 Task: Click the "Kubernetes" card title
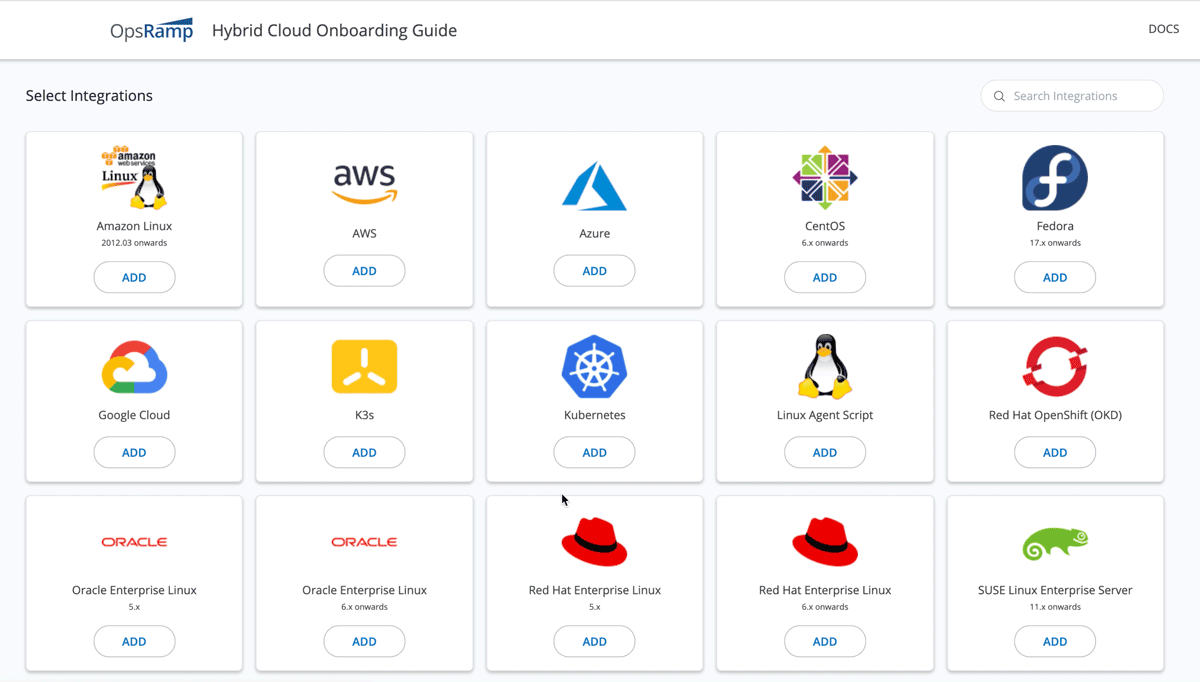pyautogui.click(x=594, y=415)
